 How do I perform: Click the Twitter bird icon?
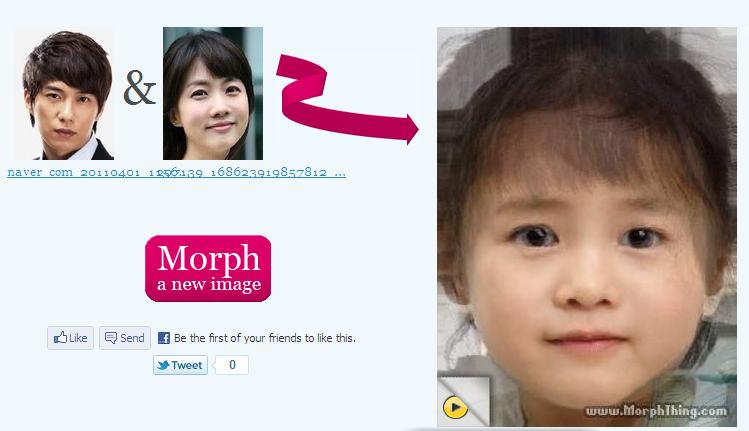pyautogui.click(x=163, y=365)
